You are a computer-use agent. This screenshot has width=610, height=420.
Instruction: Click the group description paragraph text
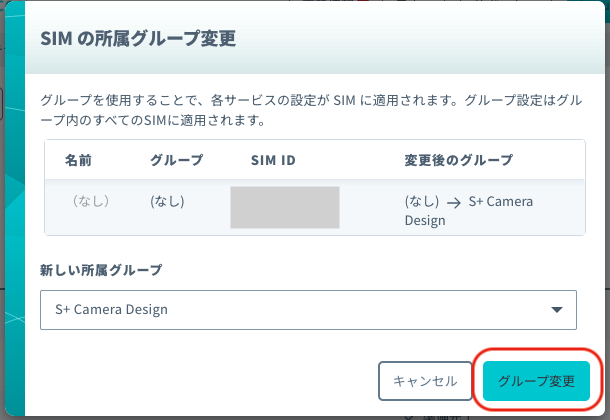click(x=311, y=110)
